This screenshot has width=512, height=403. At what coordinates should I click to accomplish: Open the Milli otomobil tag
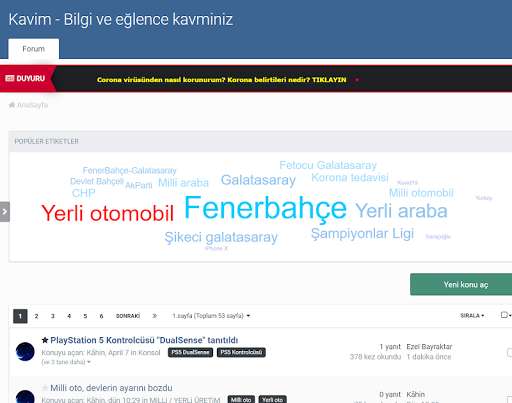coord(421,193)
